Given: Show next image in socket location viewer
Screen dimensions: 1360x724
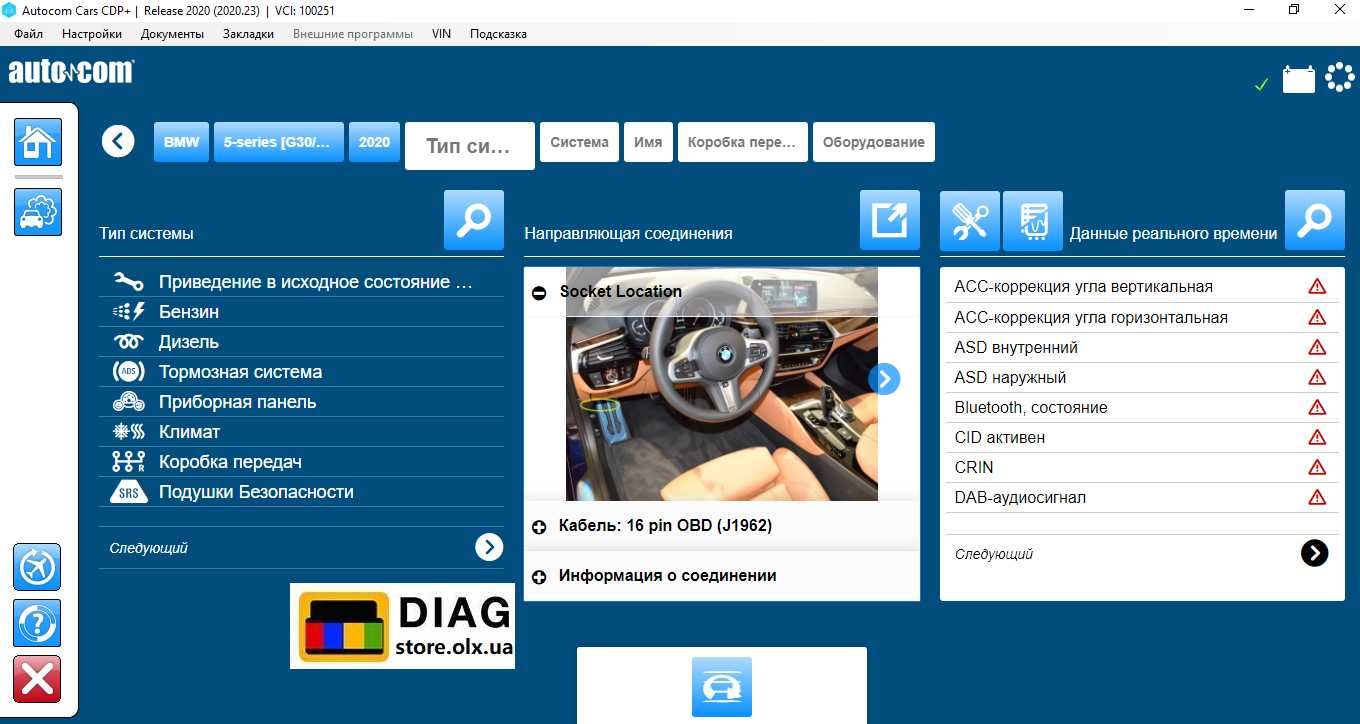Looking at the screenshot, I should pyautogui.click(x=884, y=379).
